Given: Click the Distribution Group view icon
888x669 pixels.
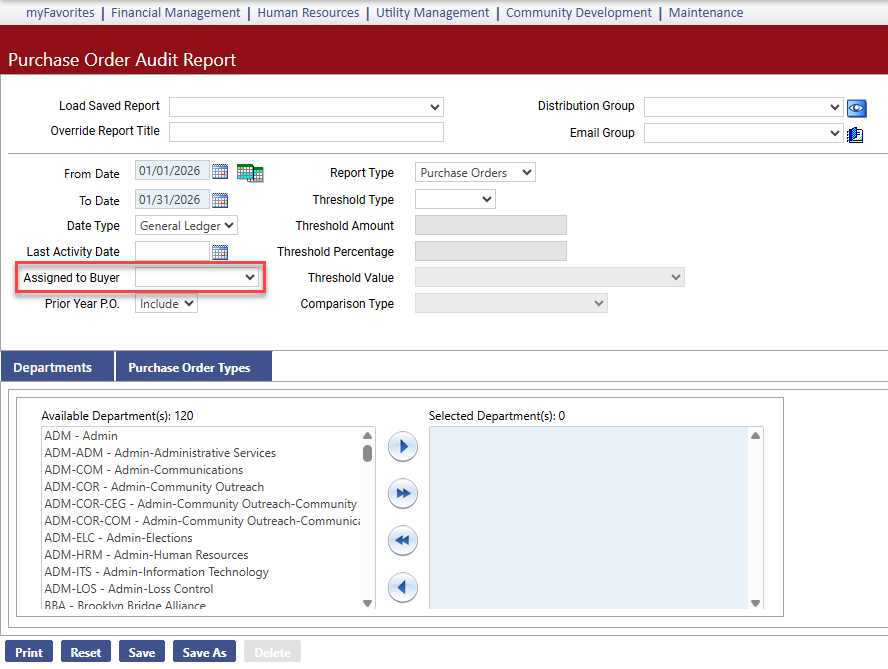Looking at the screenshot, I should click(x=856, y=108).
